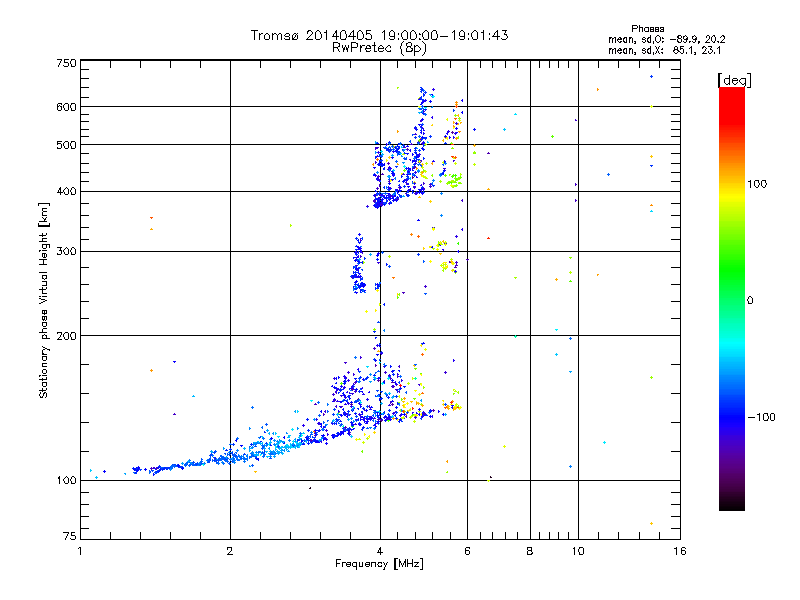The image size is (800, 600).
Task: Click the x-axis label '16'
Action: [680, 551]
